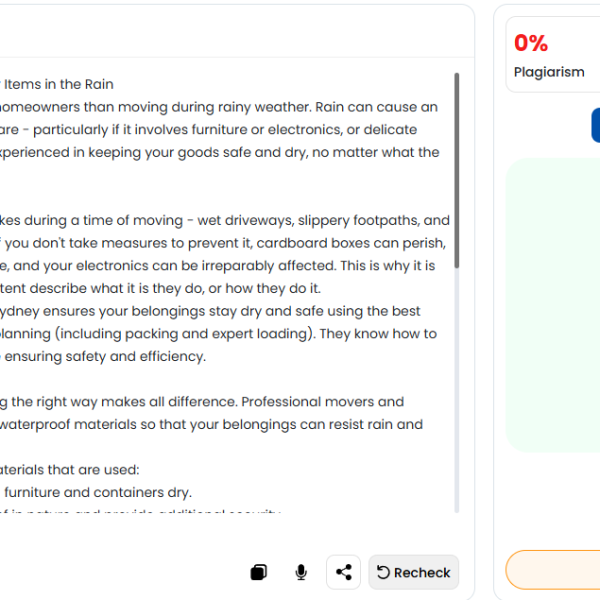Select the red 0% plagiarism score

pyautogui.click(x=531, y=42)
